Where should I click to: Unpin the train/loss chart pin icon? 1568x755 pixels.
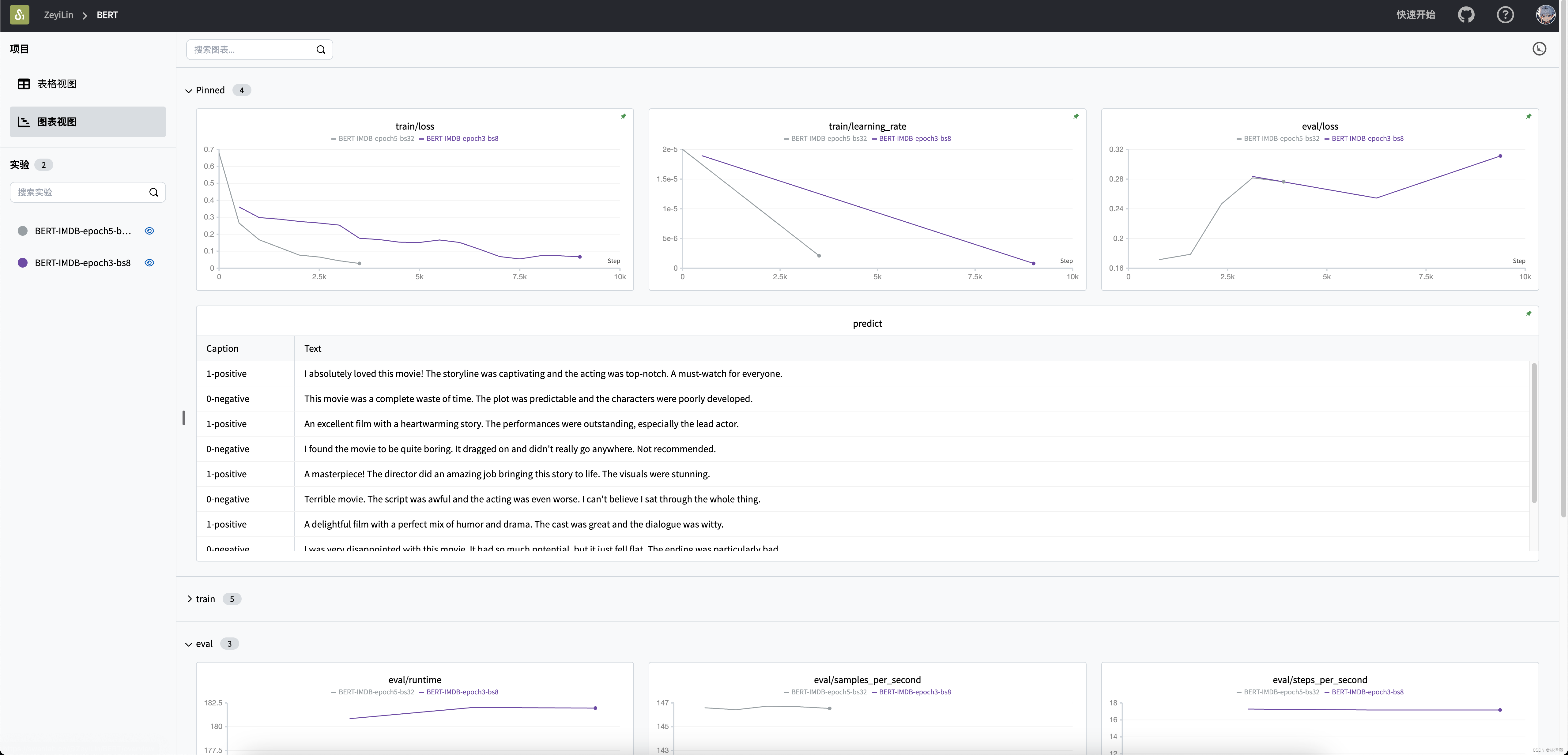coord(623,116)
